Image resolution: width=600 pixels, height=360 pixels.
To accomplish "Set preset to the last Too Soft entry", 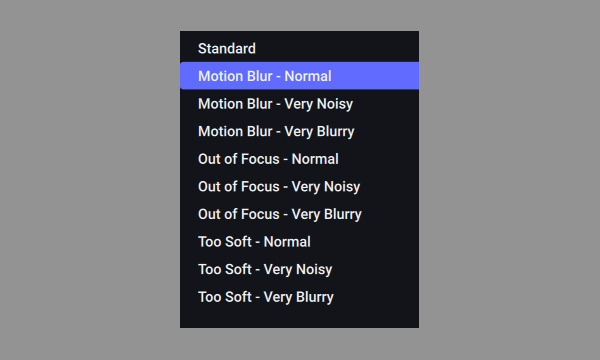I will pos(299,296).
